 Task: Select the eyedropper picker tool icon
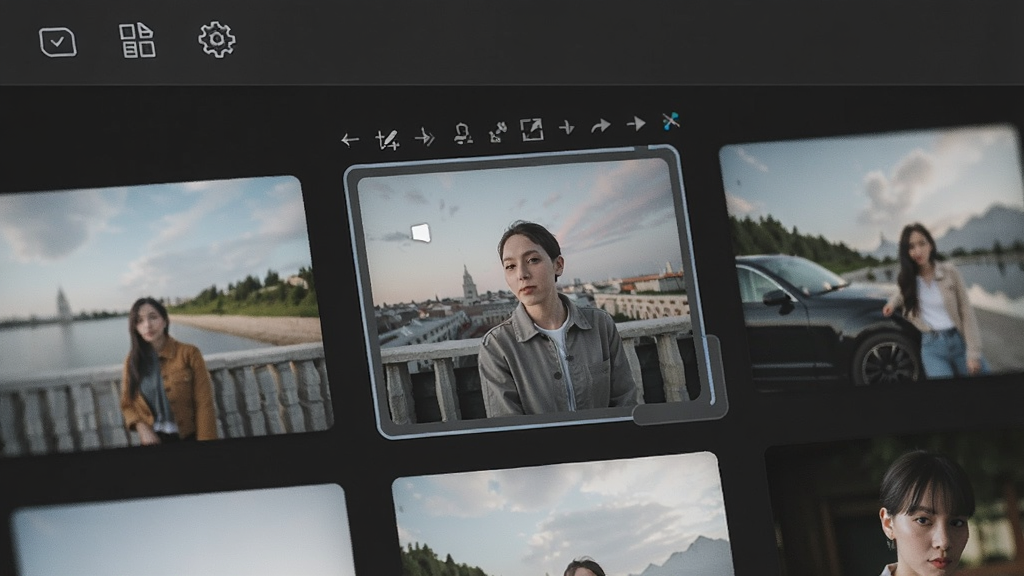click(x=498, y=132)
